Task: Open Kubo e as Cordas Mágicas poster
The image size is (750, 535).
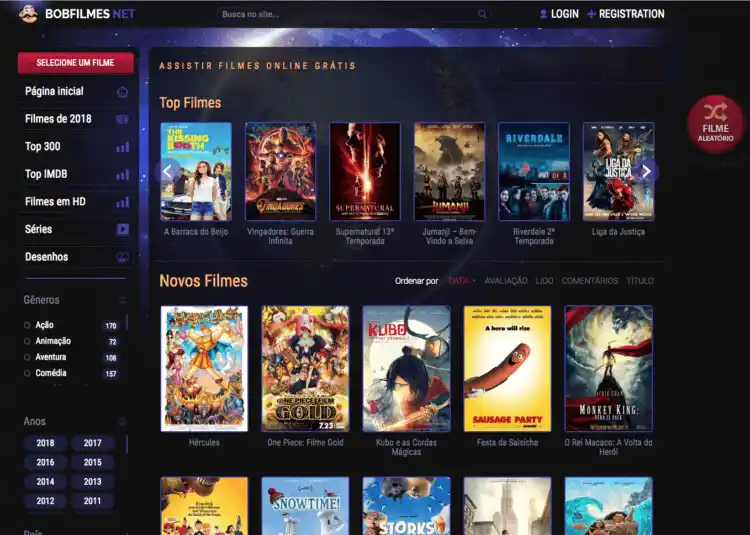Action: click(407, 369)
